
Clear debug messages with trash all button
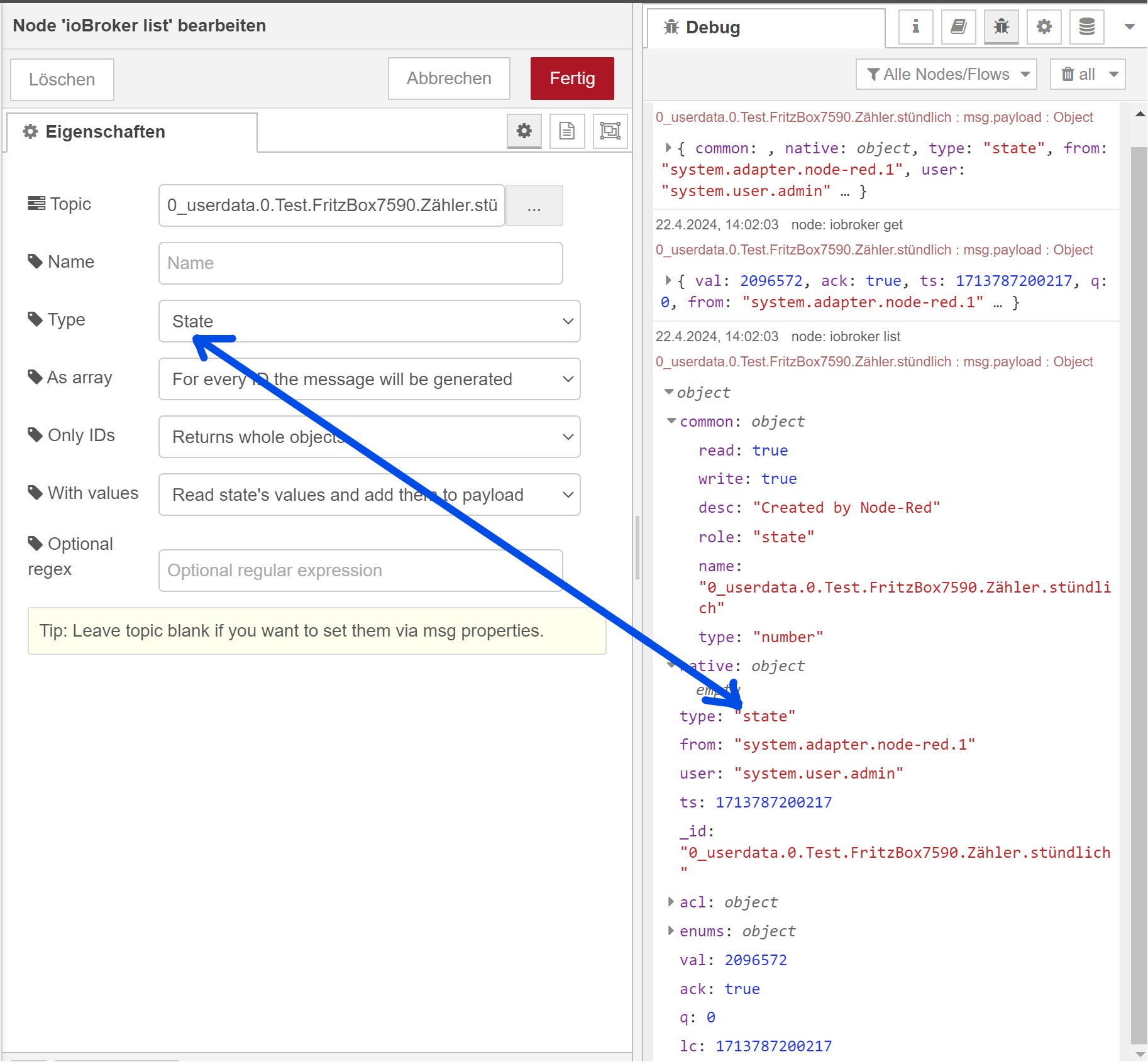[x=1078, y=74]
